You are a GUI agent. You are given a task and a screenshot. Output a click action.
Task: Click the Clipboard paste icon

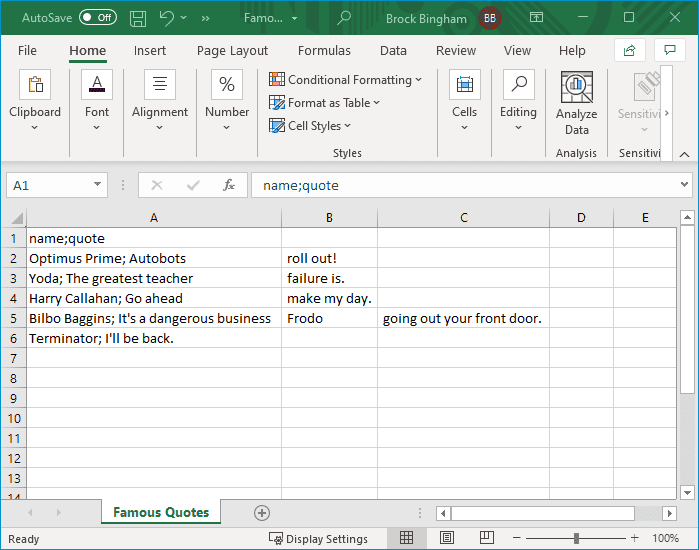click(x=35, y=84)
